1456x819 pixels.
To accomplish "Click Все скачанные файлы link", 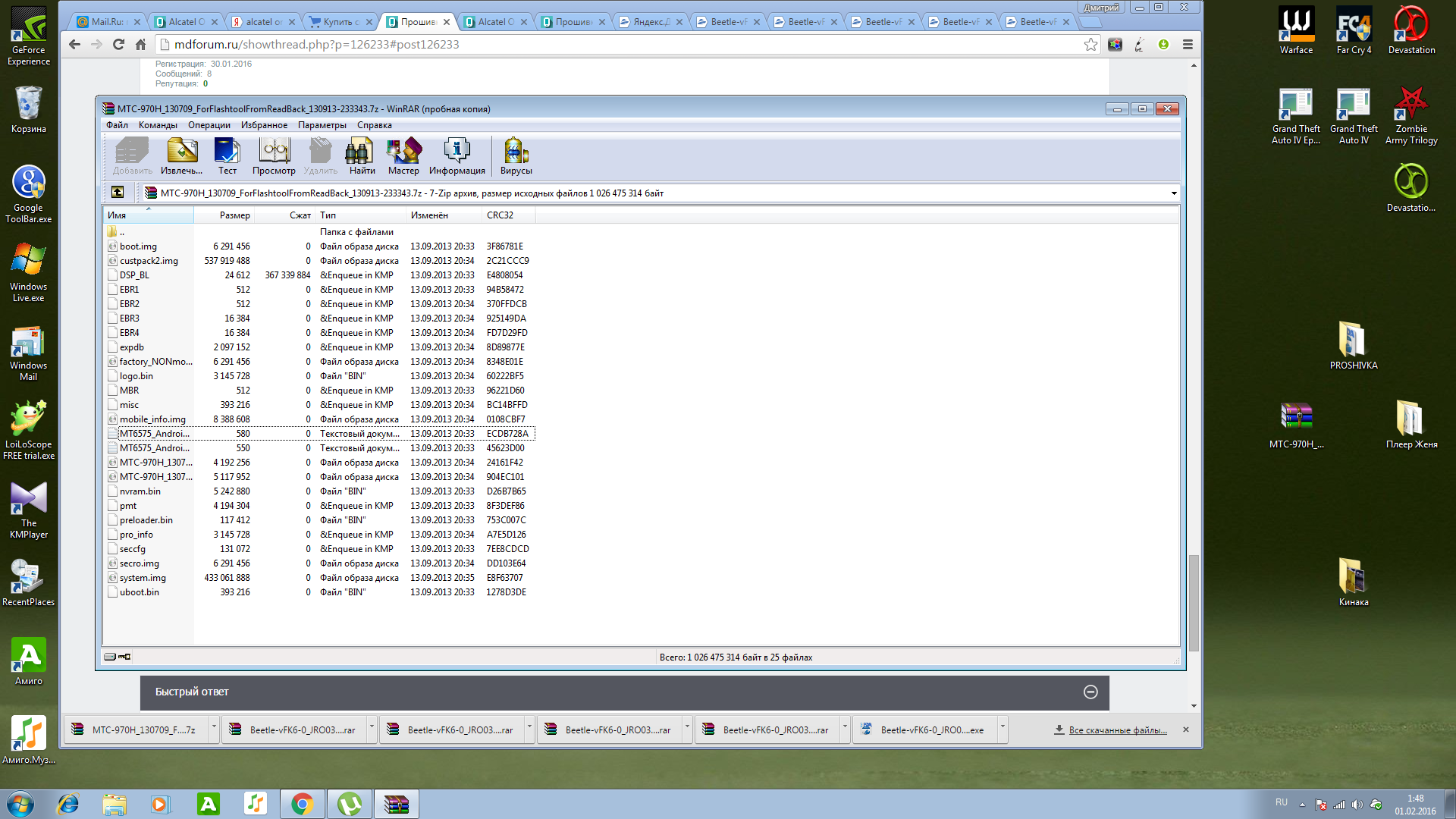I will coord(1117,730).
